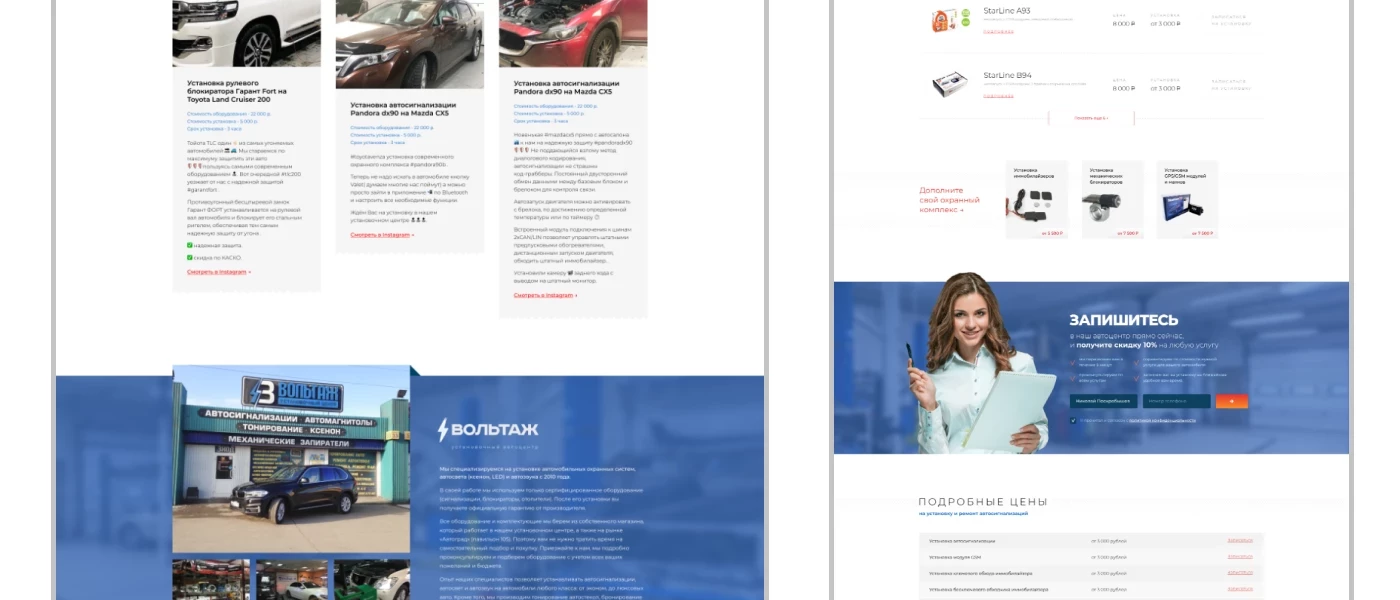Click the red Mazda CX5 photo

[573, 32]
